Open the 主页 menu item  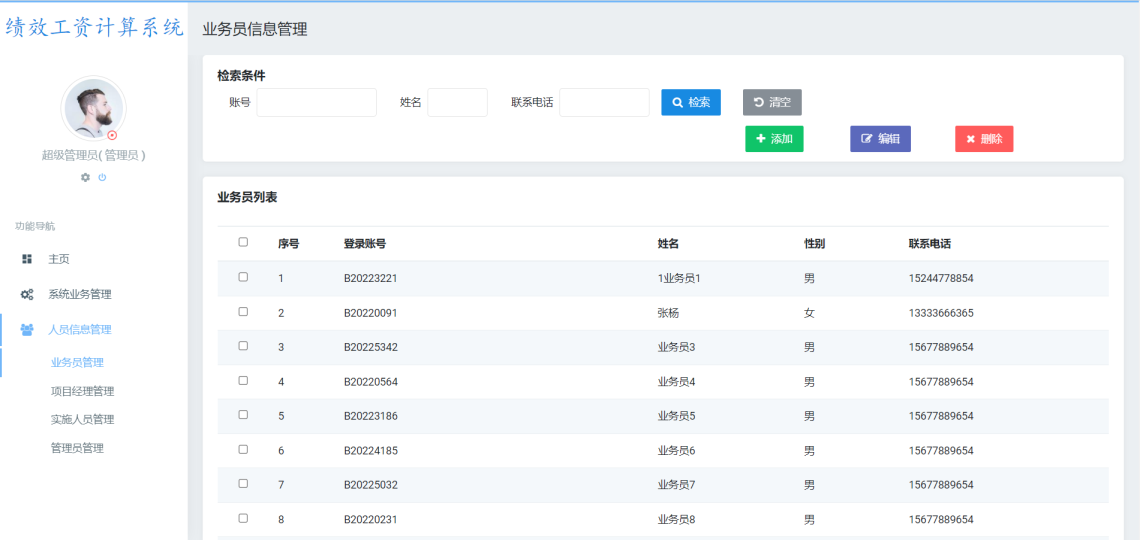[59, 259]
